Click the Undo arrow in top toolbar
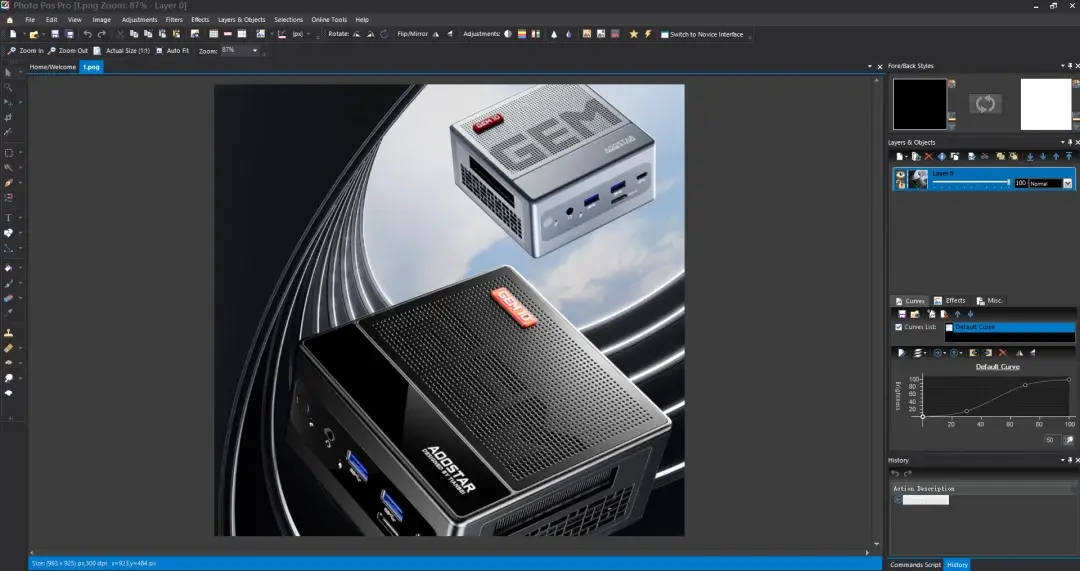The height and width of the screenshot is (571, 1080). (x=87, y=34)
